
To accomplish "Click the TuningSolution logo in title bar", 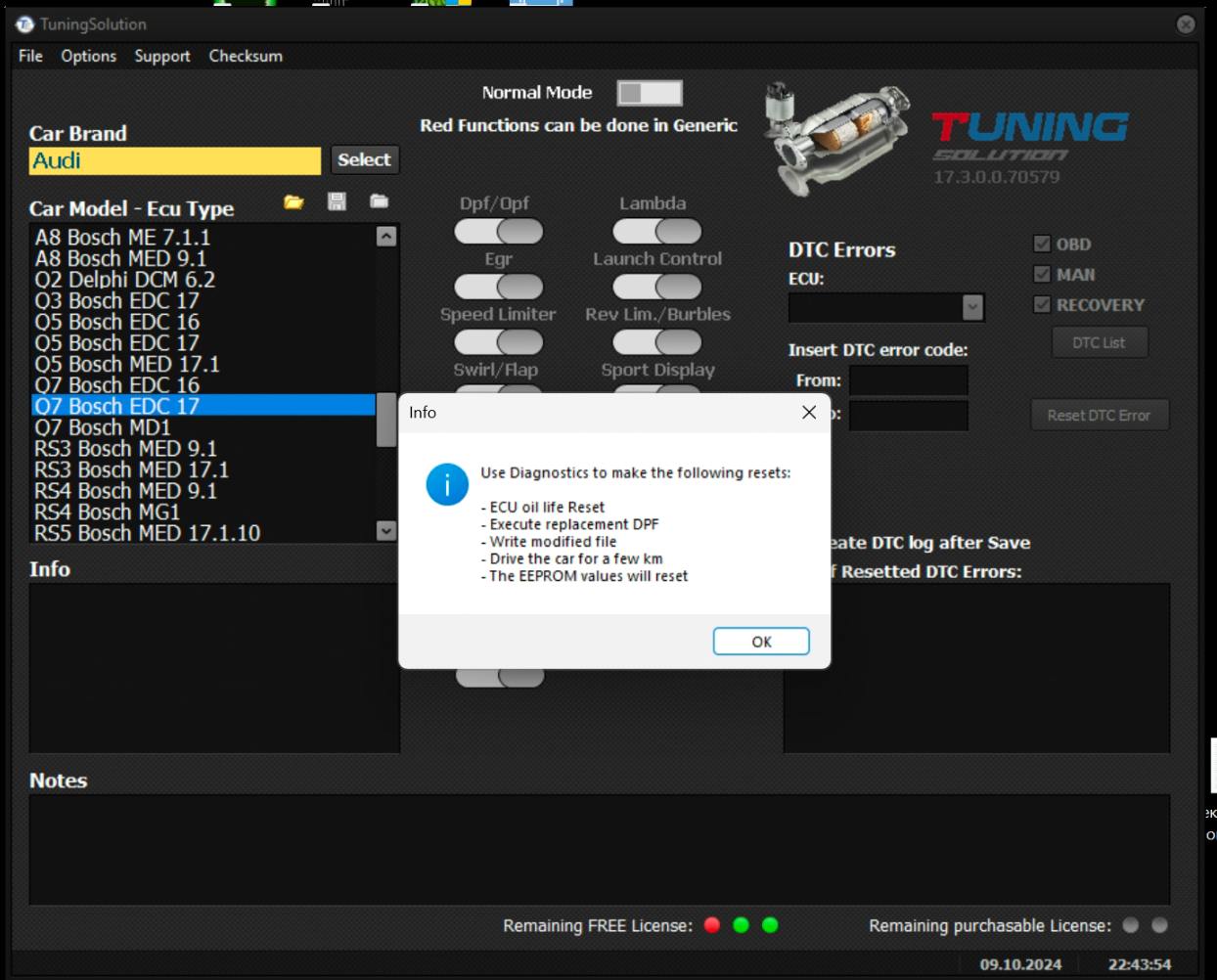I will tap(25, 23).
